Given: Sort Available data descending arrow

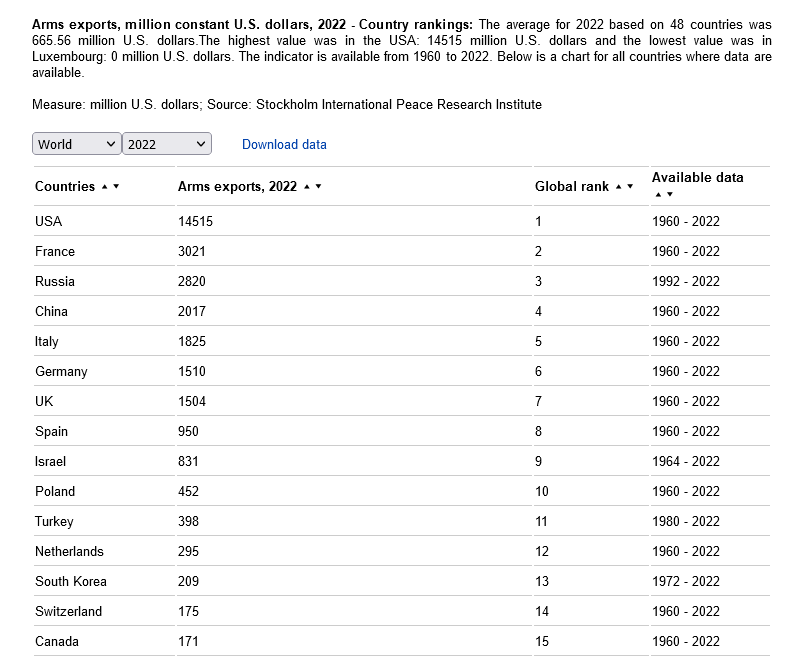Looking at the screenshot, I should [x=670, y=194].
